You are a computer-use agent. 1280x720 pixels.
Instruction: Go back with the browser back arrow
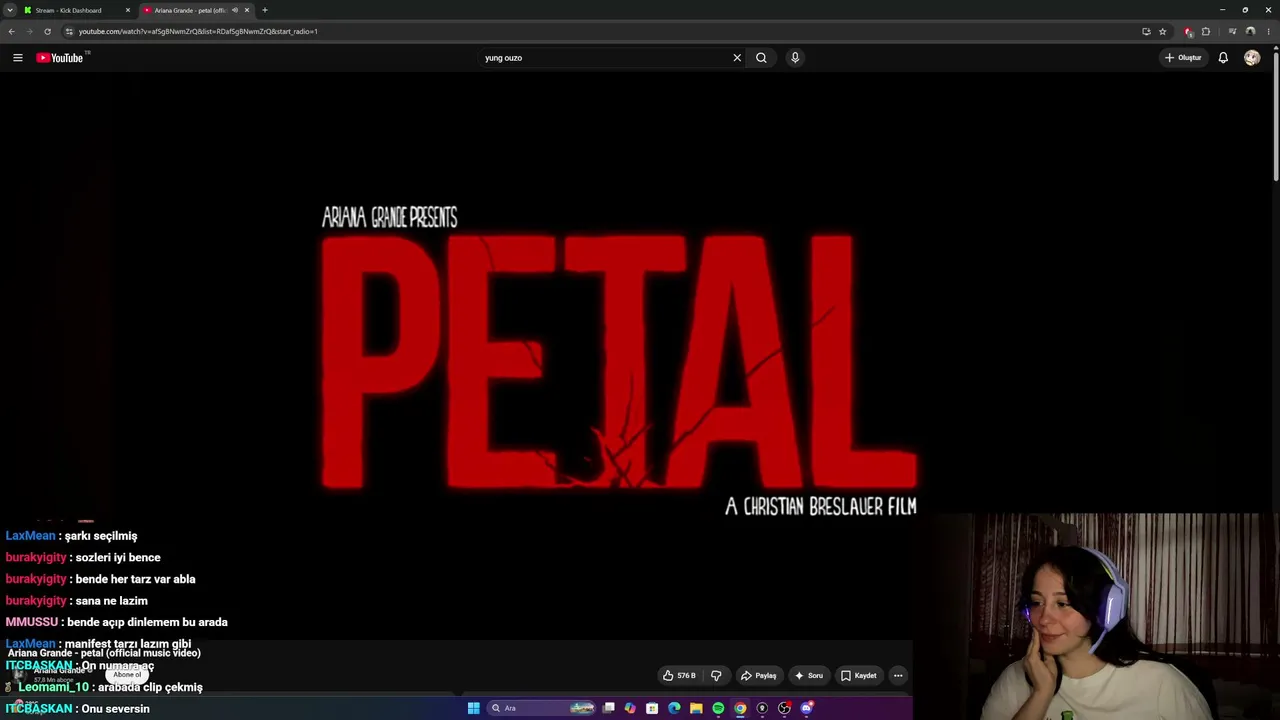pyautogui.click(x=12, y=31)
